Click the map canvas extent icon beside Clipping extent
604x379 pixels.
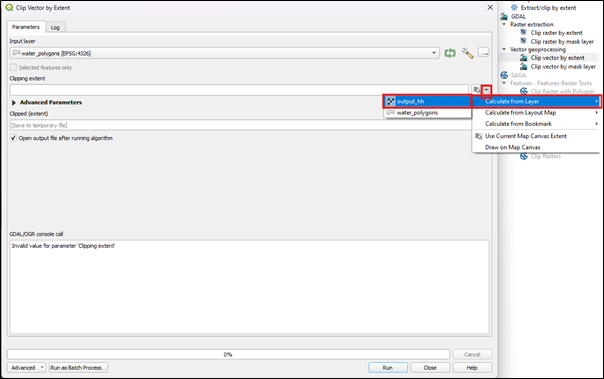coord(477,90)
